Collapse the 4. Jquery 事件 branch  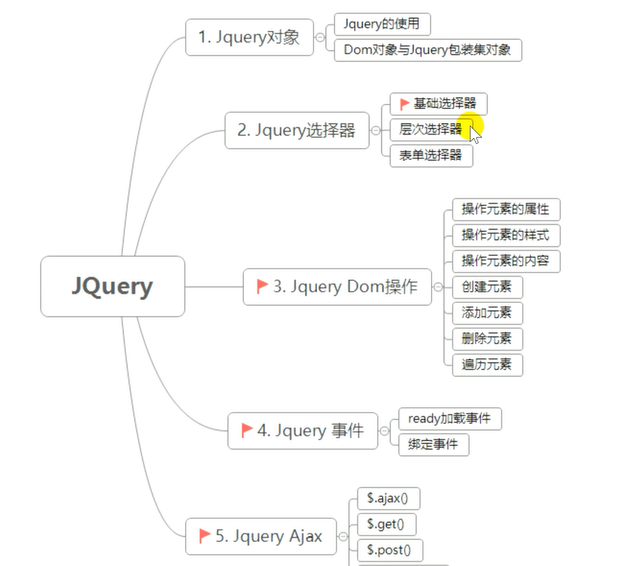click(384, 431)
